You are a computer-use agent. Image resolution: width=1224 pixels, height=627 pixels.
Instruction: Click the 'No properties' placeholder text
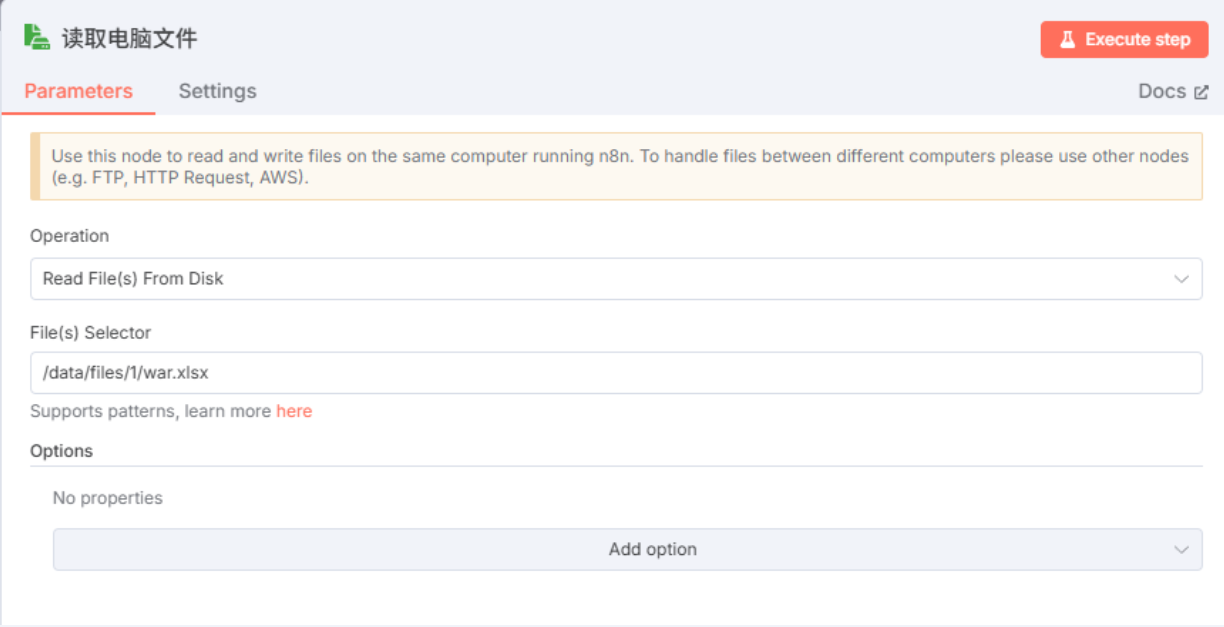tap(107, 498)
